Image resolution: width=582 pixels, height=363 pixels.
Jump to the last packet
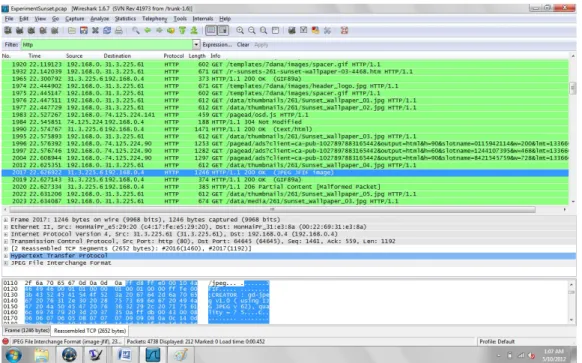[x=194, y=30]
